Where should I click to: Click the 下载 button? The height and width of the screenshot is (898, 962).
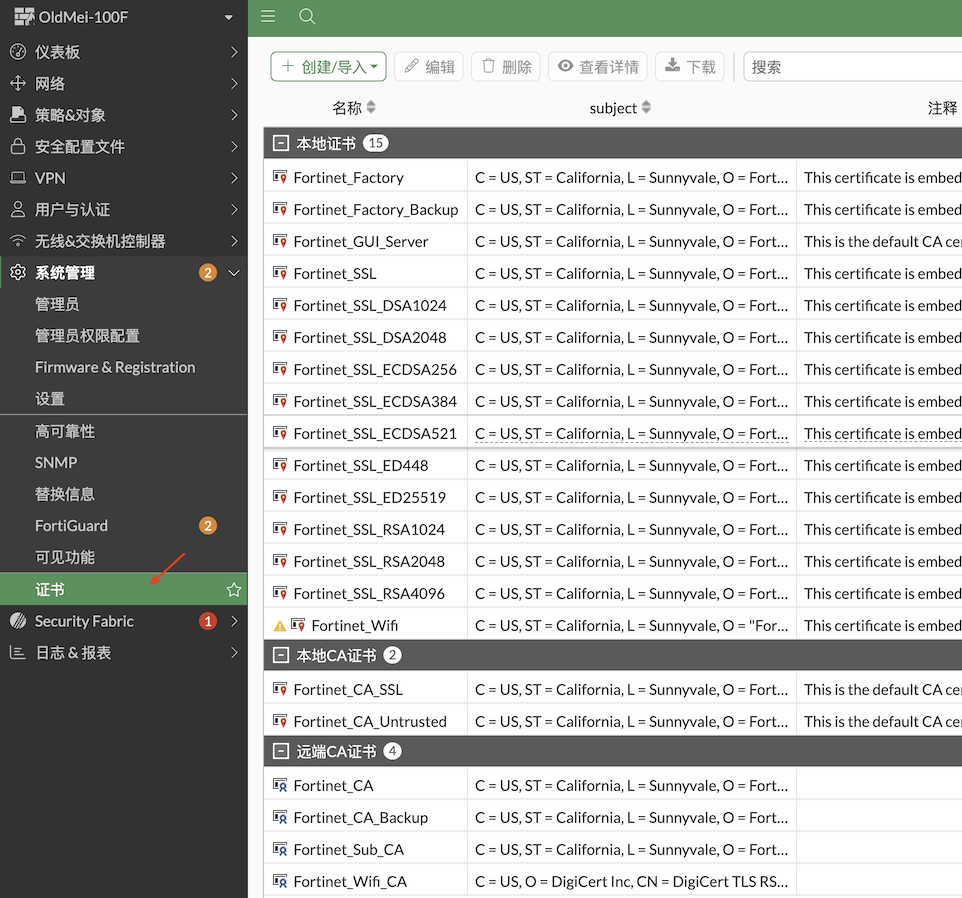[x=690, y=66]
